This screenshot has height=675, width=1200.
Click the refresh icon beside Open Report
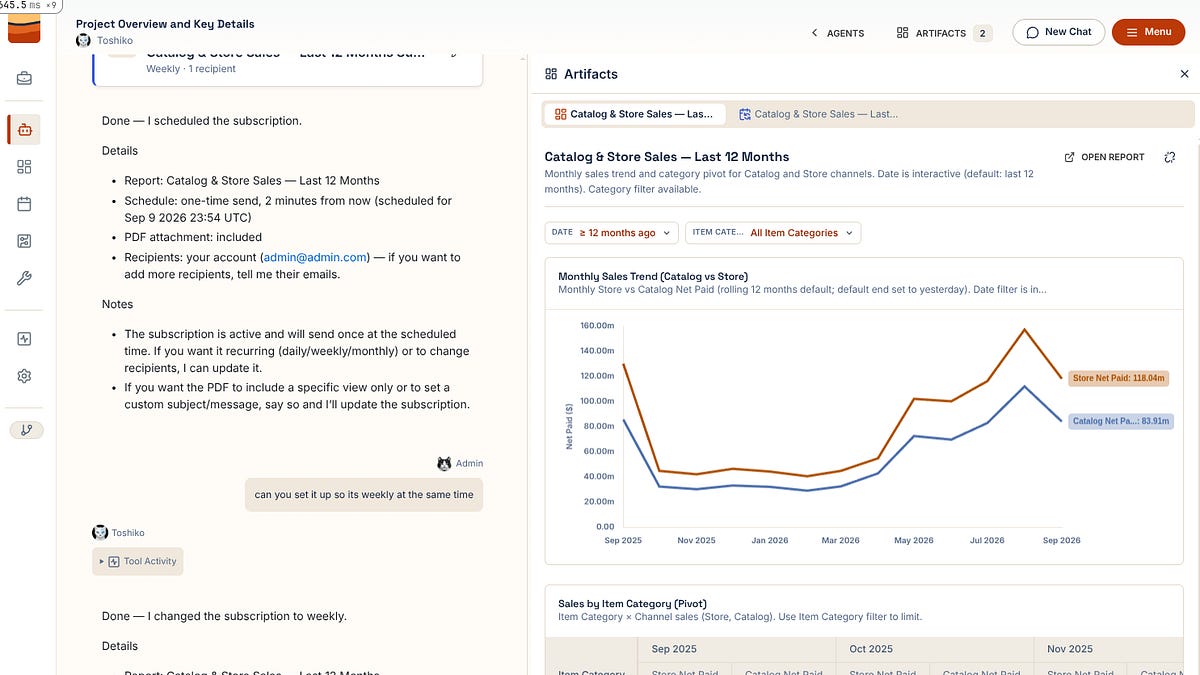pyautogui.click(x=1170, y=157)
